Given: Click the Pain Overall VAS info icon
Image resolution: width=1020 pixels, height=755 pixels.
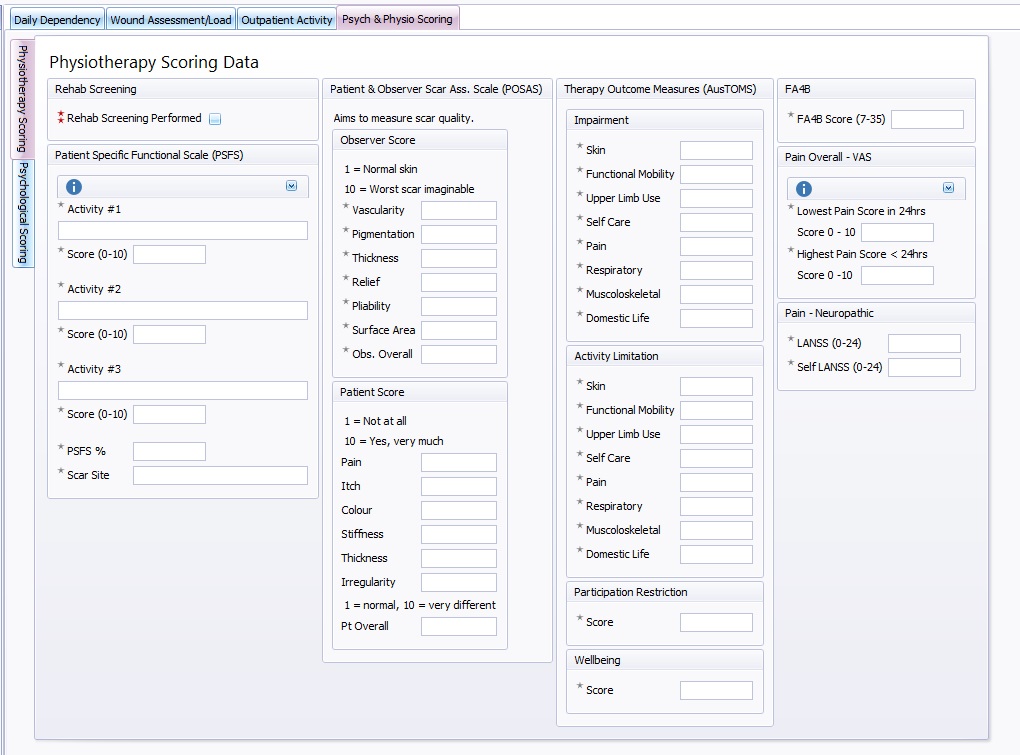Looking at the screenshot, I should coord(804,189).
